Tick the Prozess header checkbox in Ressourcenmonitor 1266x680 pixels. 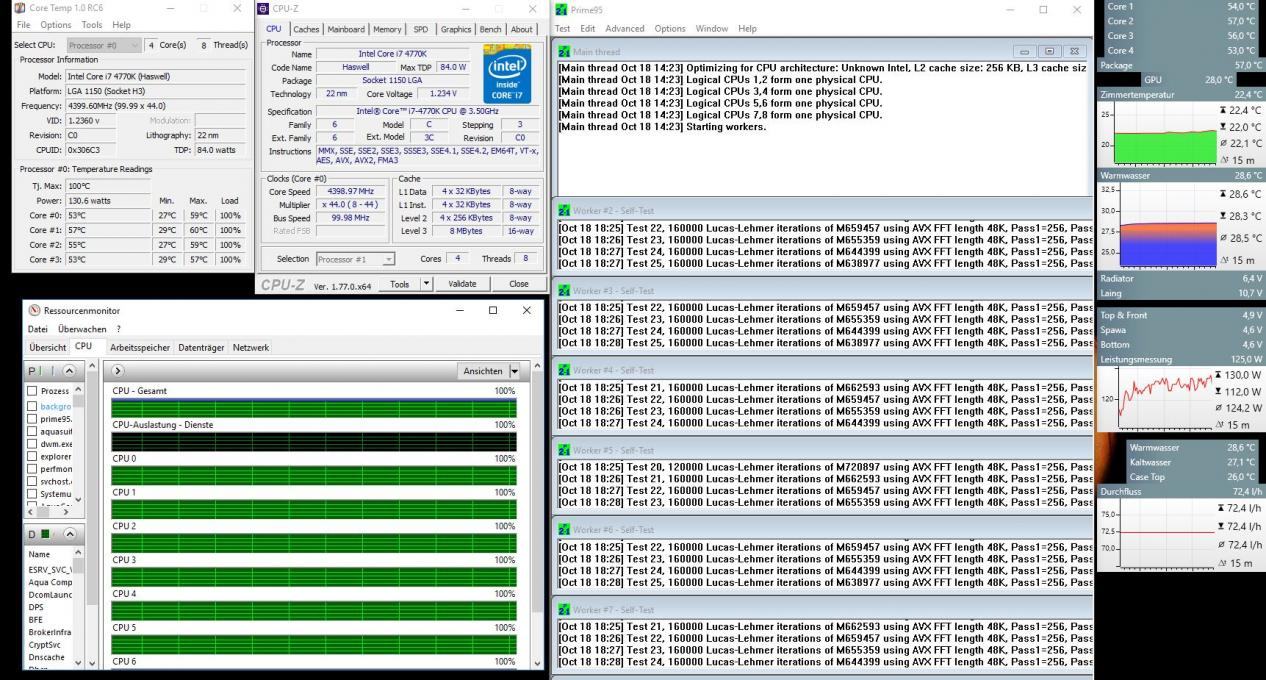point(33,391)
